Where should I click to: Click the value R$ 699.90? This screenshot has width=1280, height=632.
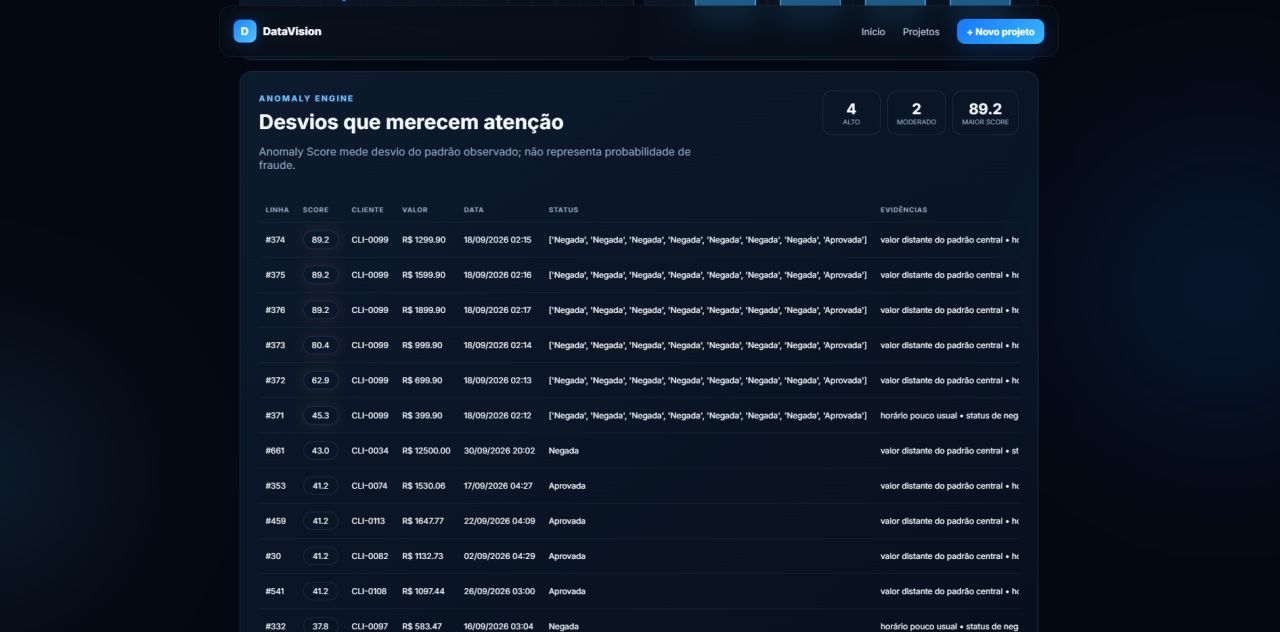click(x=422, y=380)
